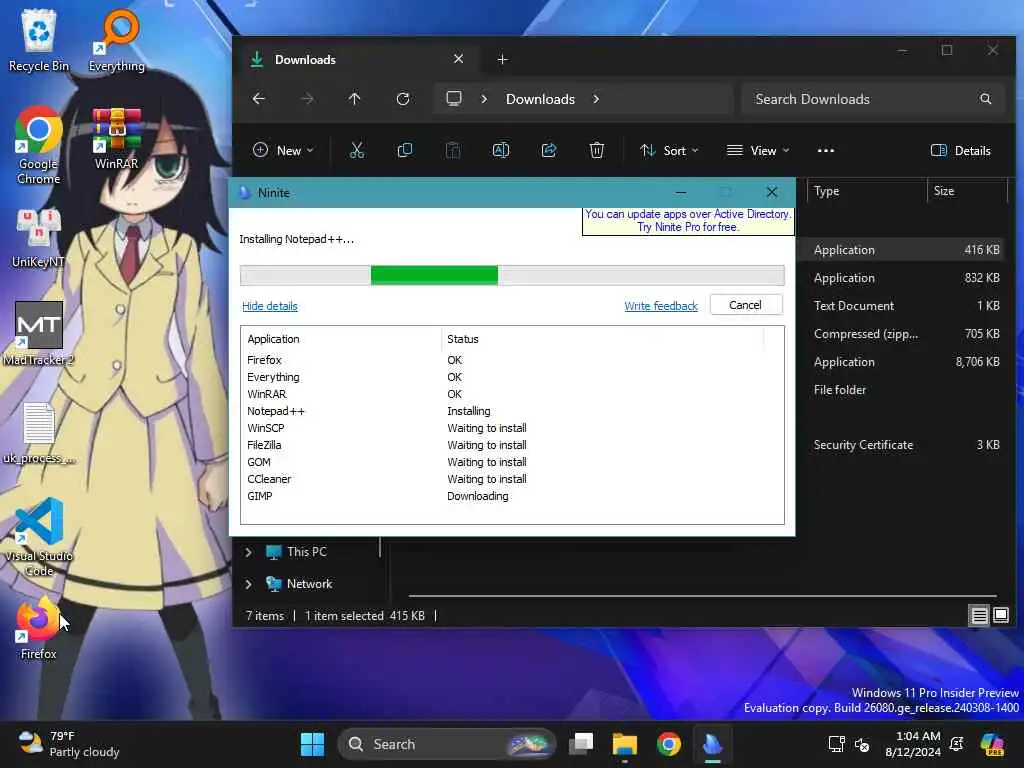1024x768 pixels.
Task: Click the Paste icon in Explorer toolbar
Action: pos(453,151)
